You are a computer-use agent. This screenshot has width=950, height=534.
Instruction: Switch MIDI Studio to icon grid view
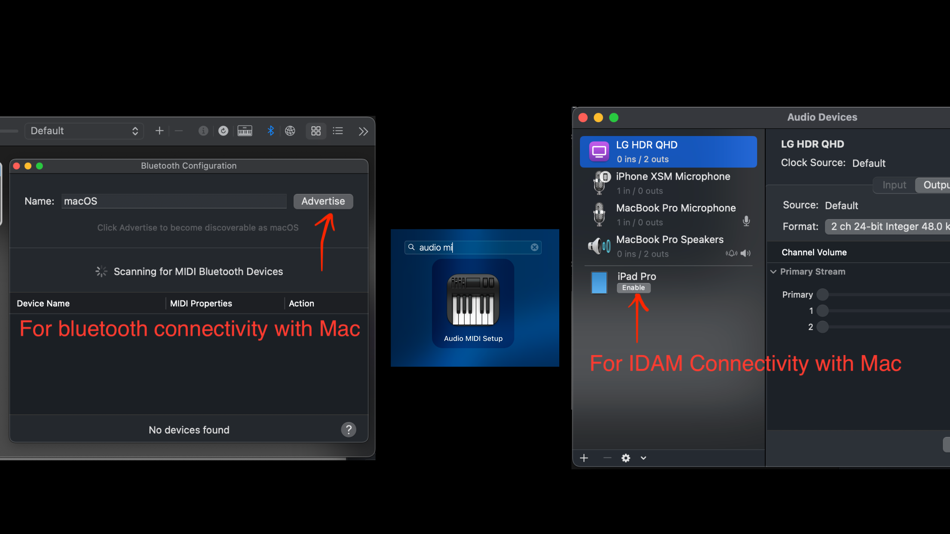click(x=316, y=131)
